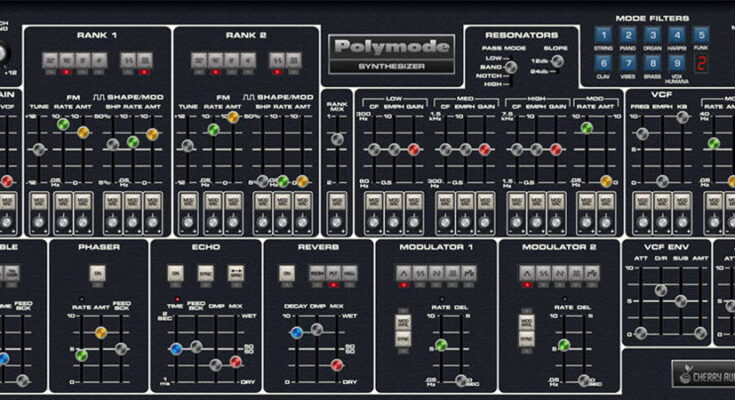This screenshot has height=400, width=735.
Task: Select the Reverb ROOM type button
Action: [317, 272]
